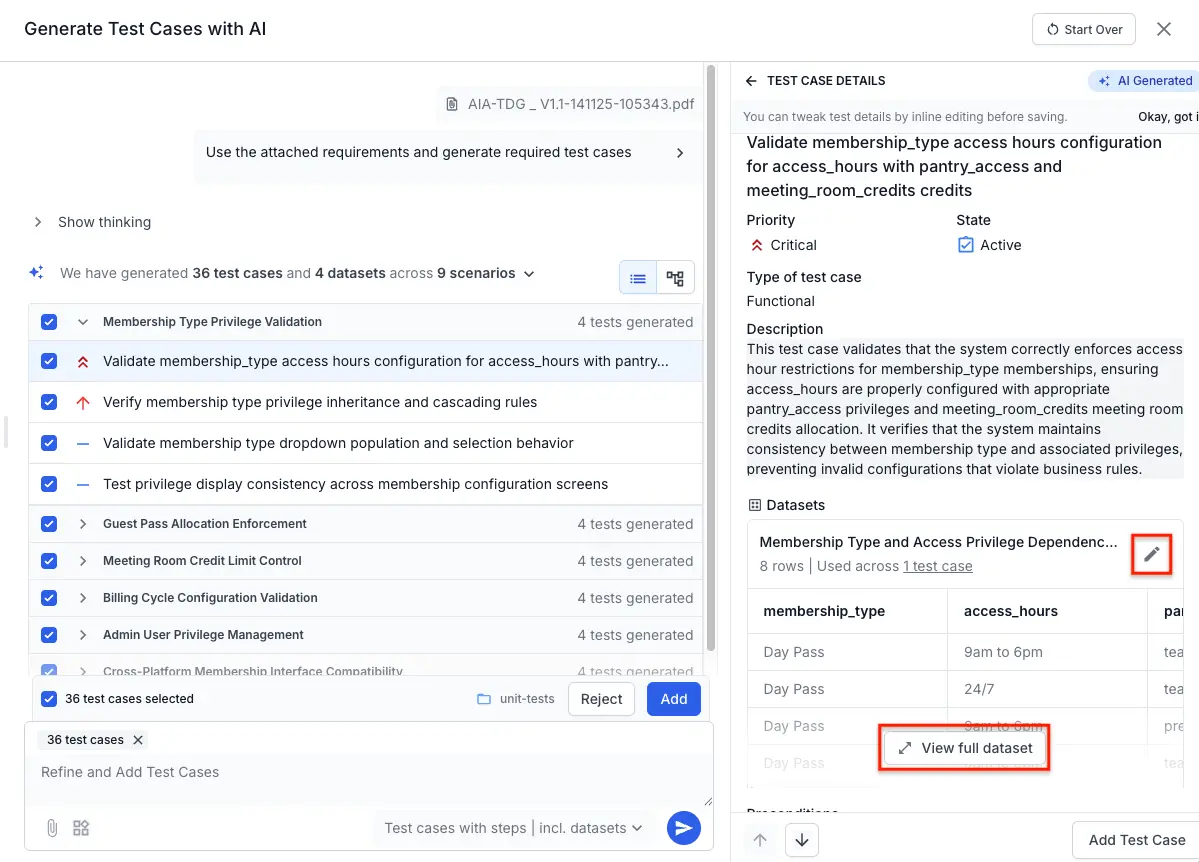The width and height of the screenshot is (1199, 862).
Task: Open the prompt templates grid icon
Action: (x=82, y=828)
